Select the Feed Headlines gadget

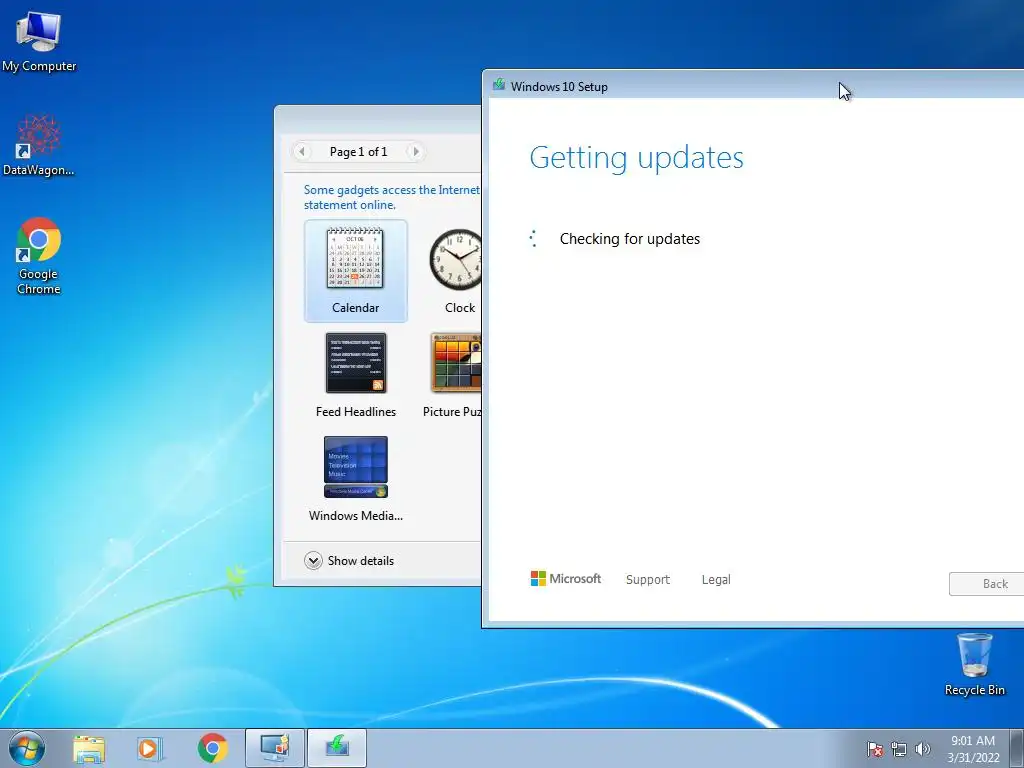coord(355,376)
